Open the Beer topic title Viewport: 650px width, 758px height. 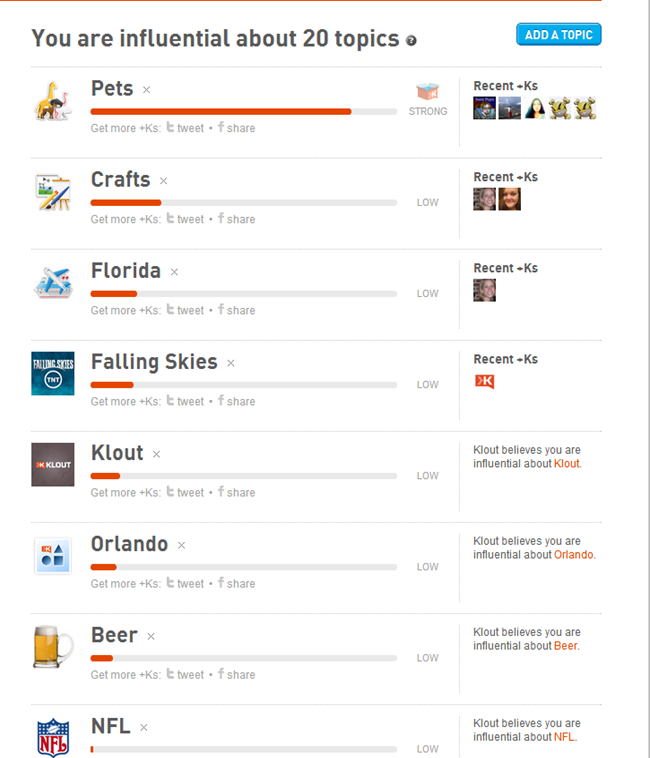pyautogui.click(x=114, y=635)
